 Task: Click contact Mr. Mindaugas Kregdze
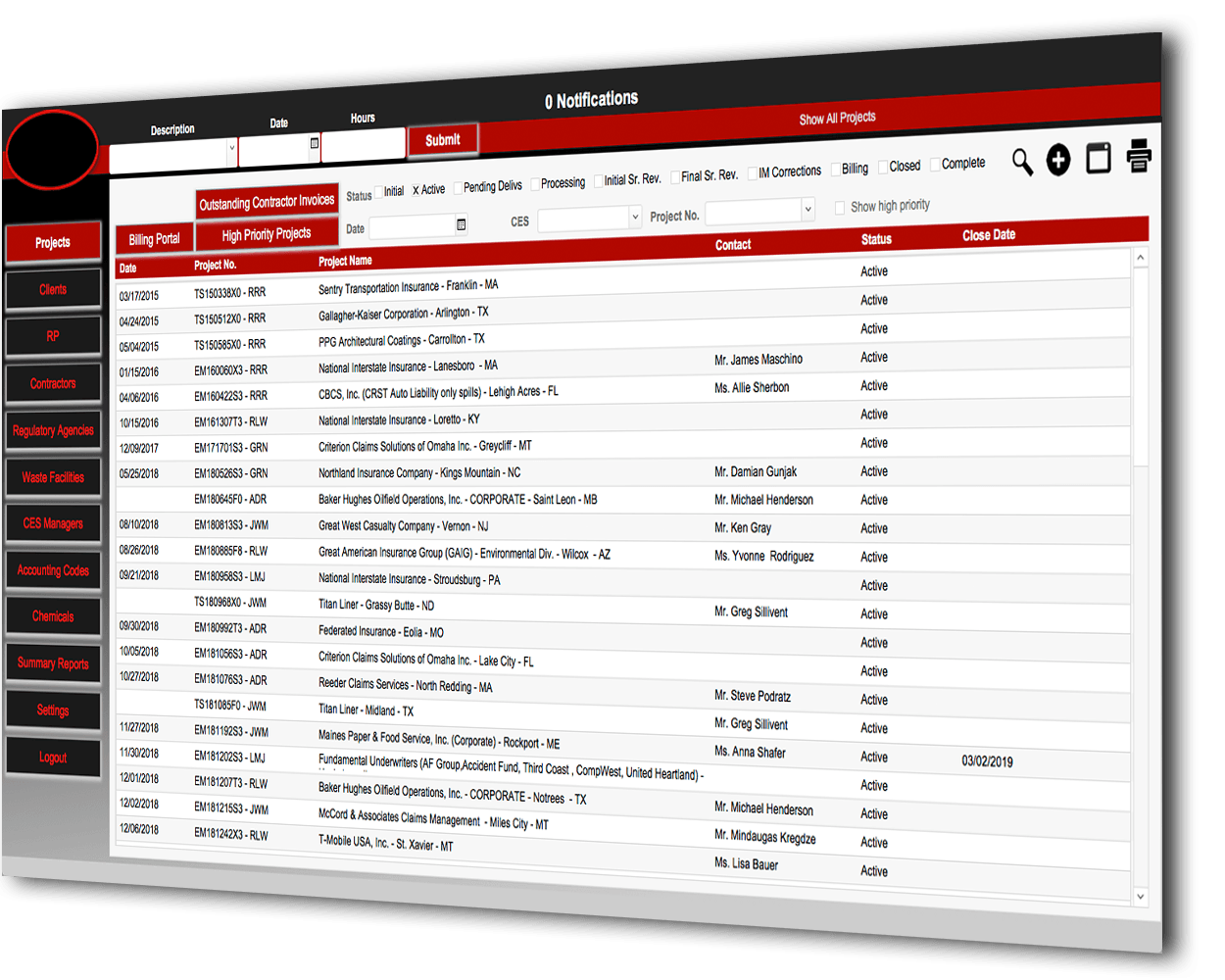pyautogui.click(x=765, y=837)
